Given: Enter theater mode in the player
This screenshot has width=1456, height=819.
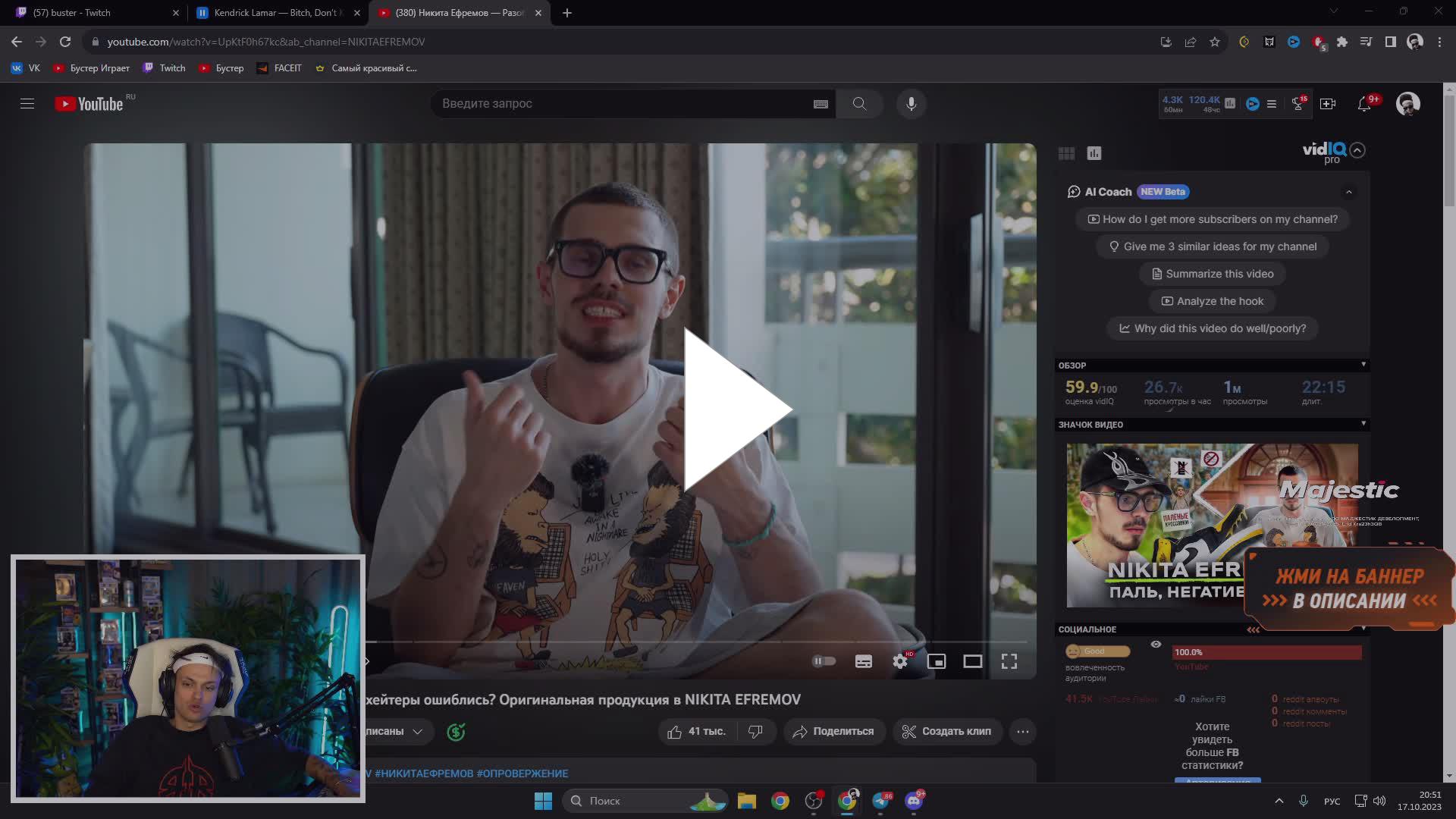Looking at the screenshot, I should click(973, 661).
